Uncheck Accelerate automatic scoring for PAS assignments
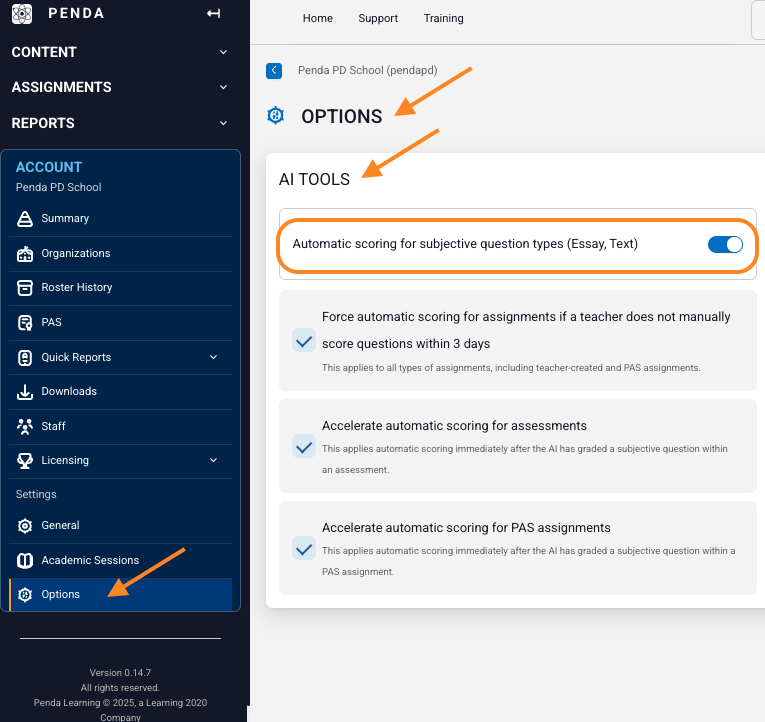Viewport: 765px width, 722px height. coord(303,548)
